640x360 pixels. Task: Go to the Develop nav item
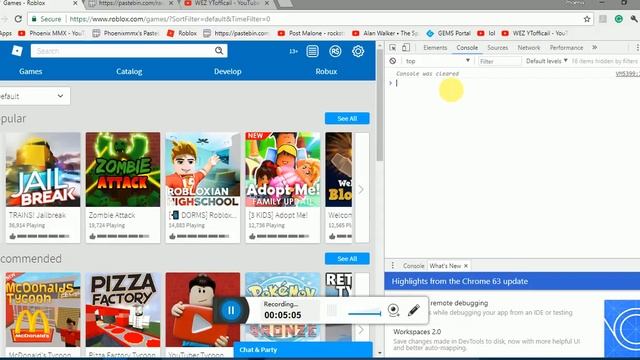pos(228,71)
